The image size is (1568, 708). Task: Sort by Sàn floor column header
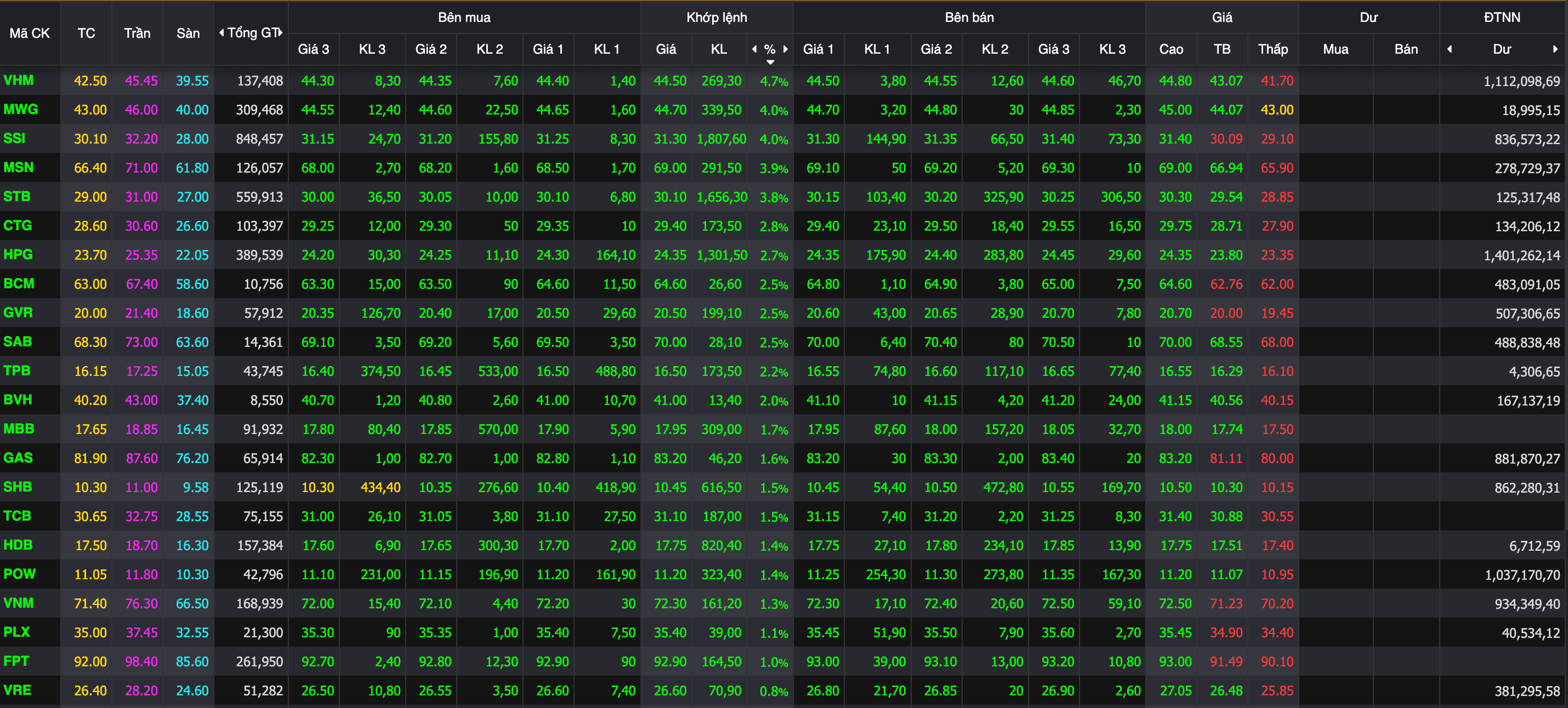click(x=188, y=33)
